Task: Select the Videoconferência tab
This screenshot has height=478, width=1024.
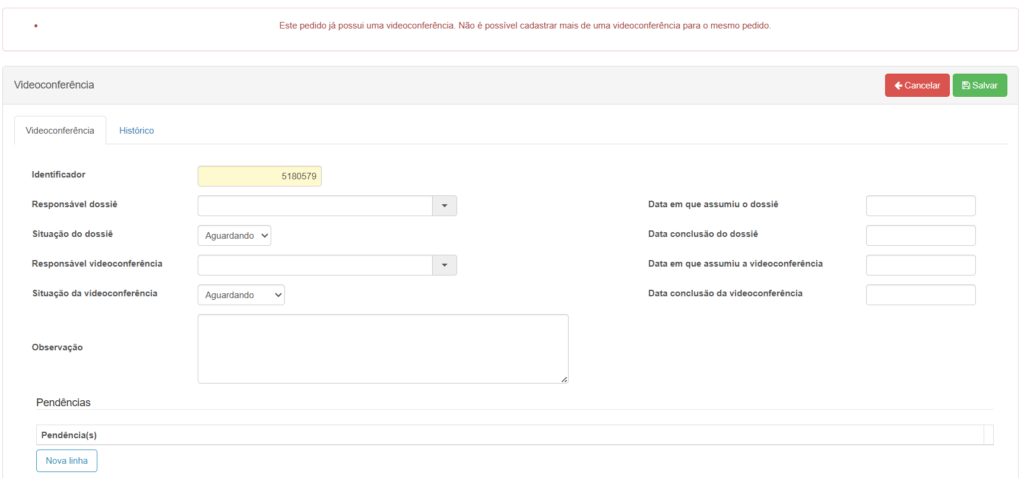Action: click(60, 131)
